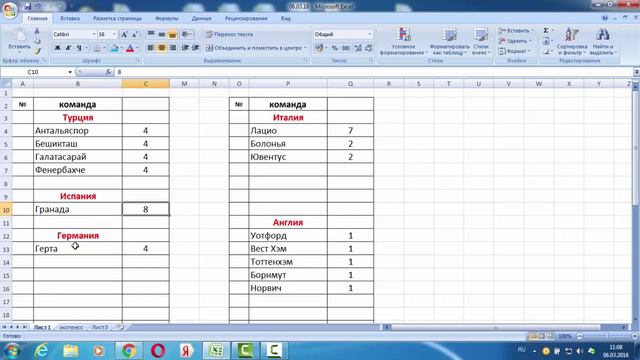
Task: Open the Вставка ribbon tab
Action: click(x=70, y=18)
